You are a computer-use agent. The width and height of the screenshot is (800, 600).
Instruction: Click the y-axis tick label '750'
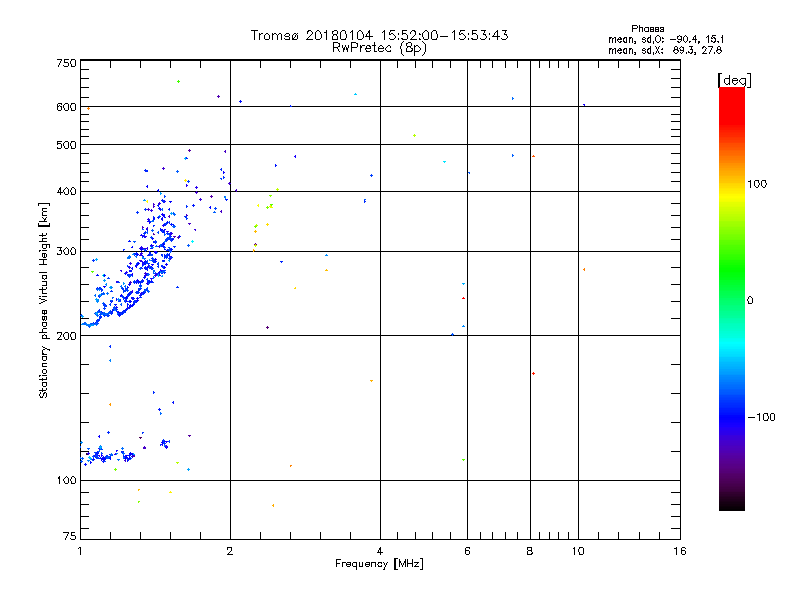coord(66,63)
